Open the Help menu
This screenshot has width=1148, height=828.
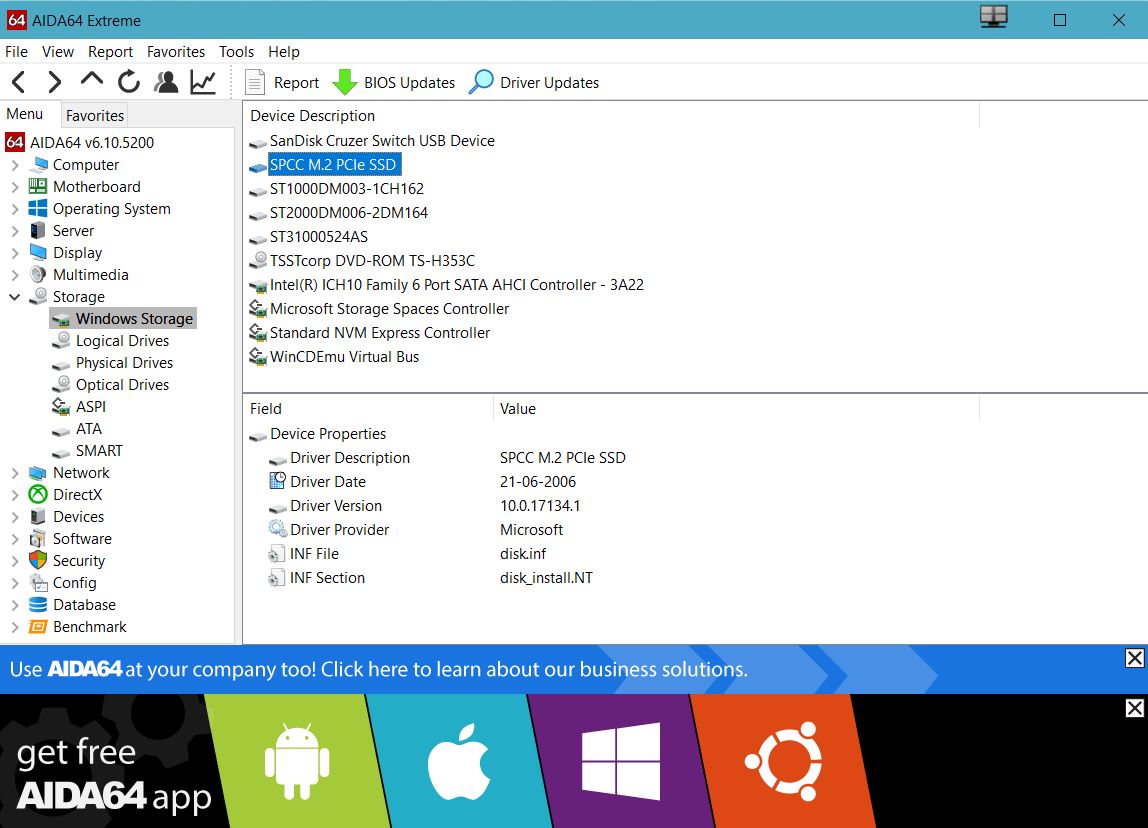pyautogui.click(x=284, y=52)
